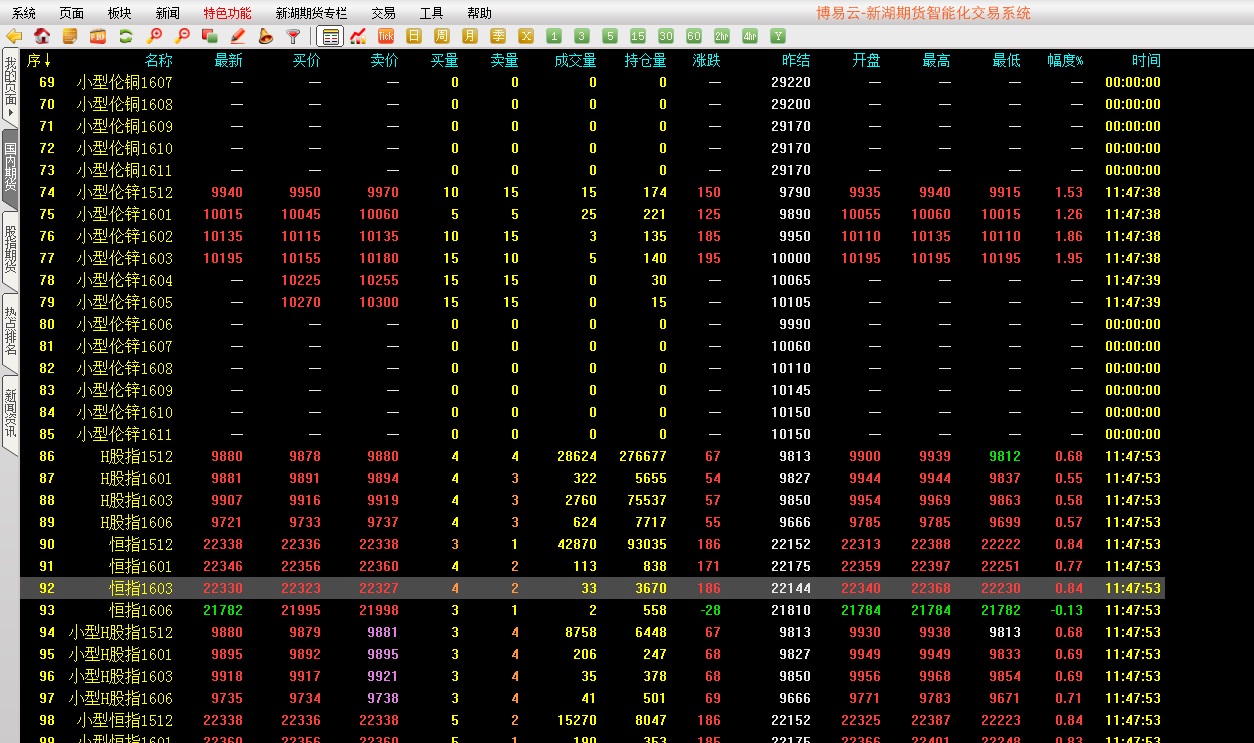Open the Tick chart view

pos(386,37)
